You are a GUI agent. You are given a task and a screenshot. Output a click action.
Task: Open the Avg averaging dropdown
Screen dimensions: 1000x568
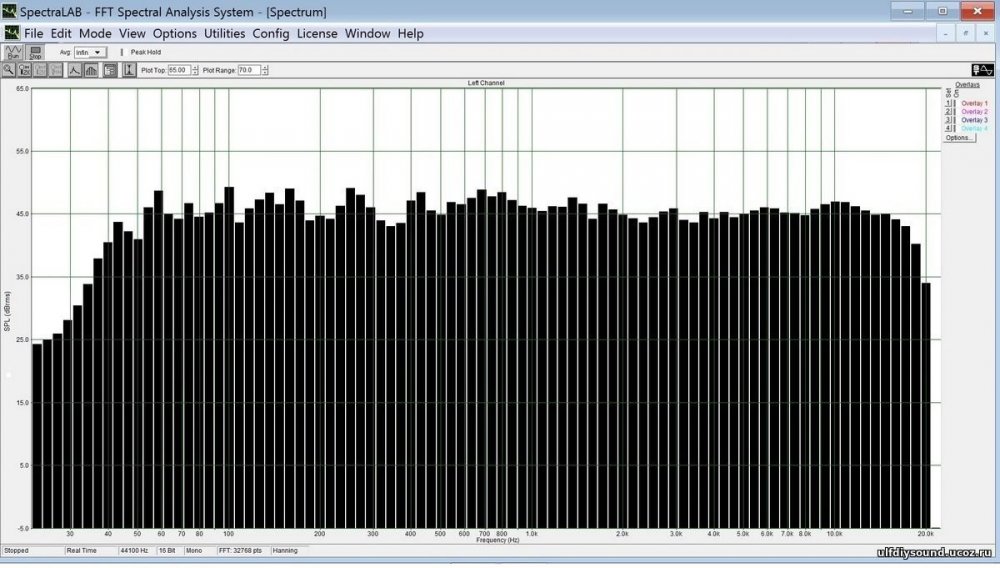click(x=90, y=52)
